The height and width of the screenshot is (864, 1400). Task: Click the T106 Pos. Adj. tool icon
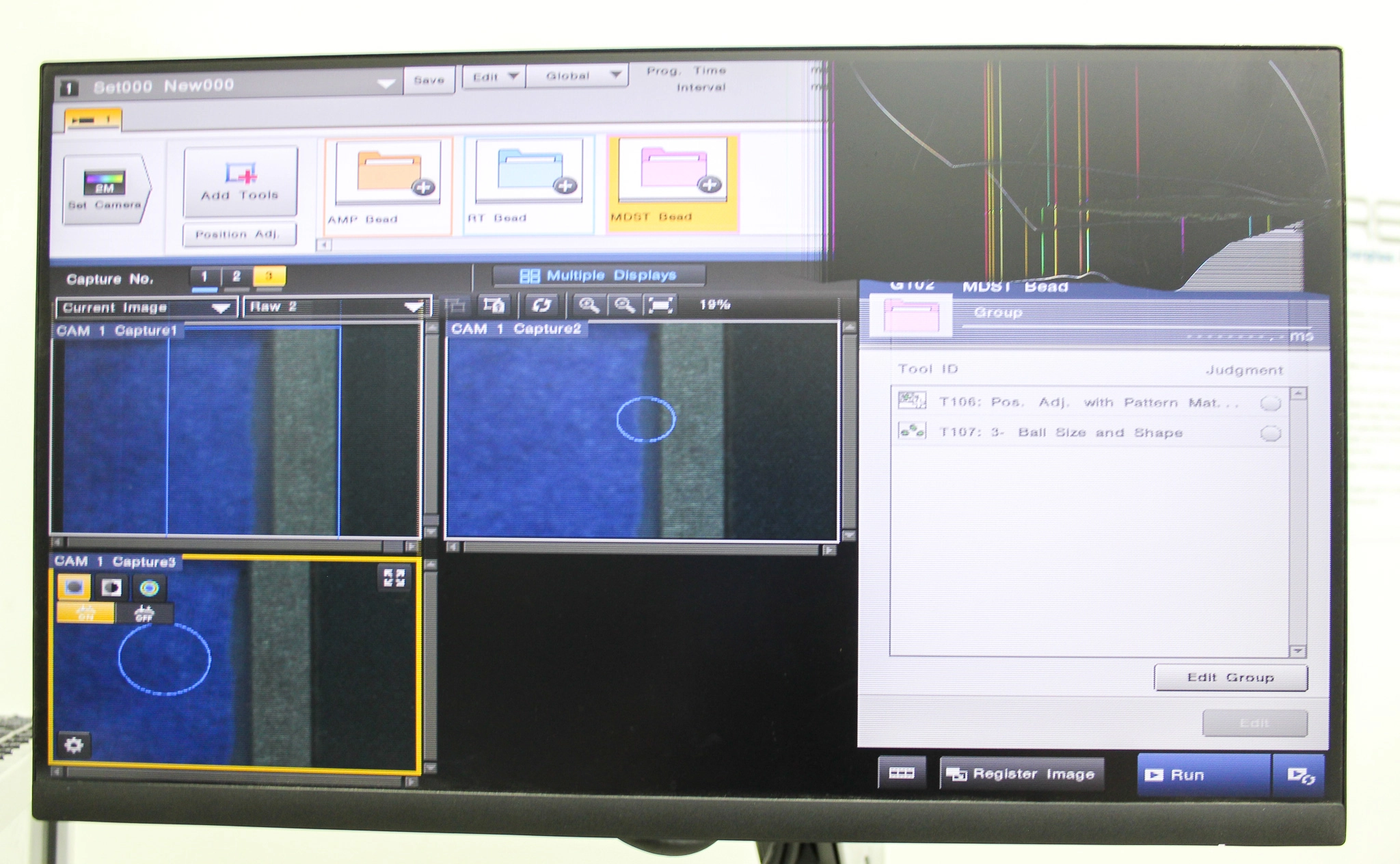click(x=912, y=401)
